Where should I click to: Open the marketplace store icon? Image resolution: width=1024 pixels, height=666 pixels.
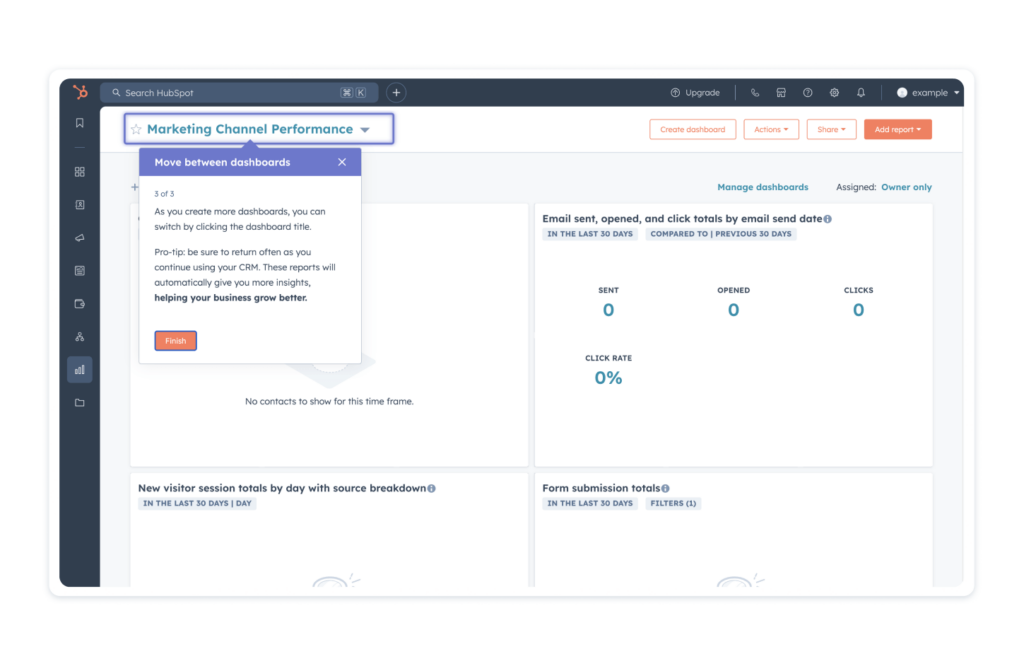[x=781, y=93]
